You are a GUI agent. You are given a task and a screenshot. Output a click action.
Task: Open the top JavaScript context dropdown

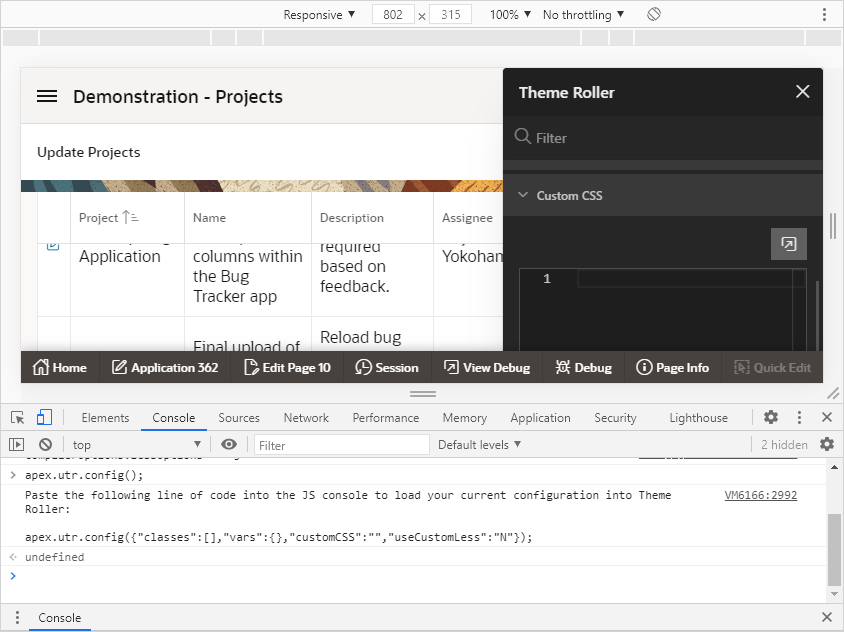click(137, 445)
